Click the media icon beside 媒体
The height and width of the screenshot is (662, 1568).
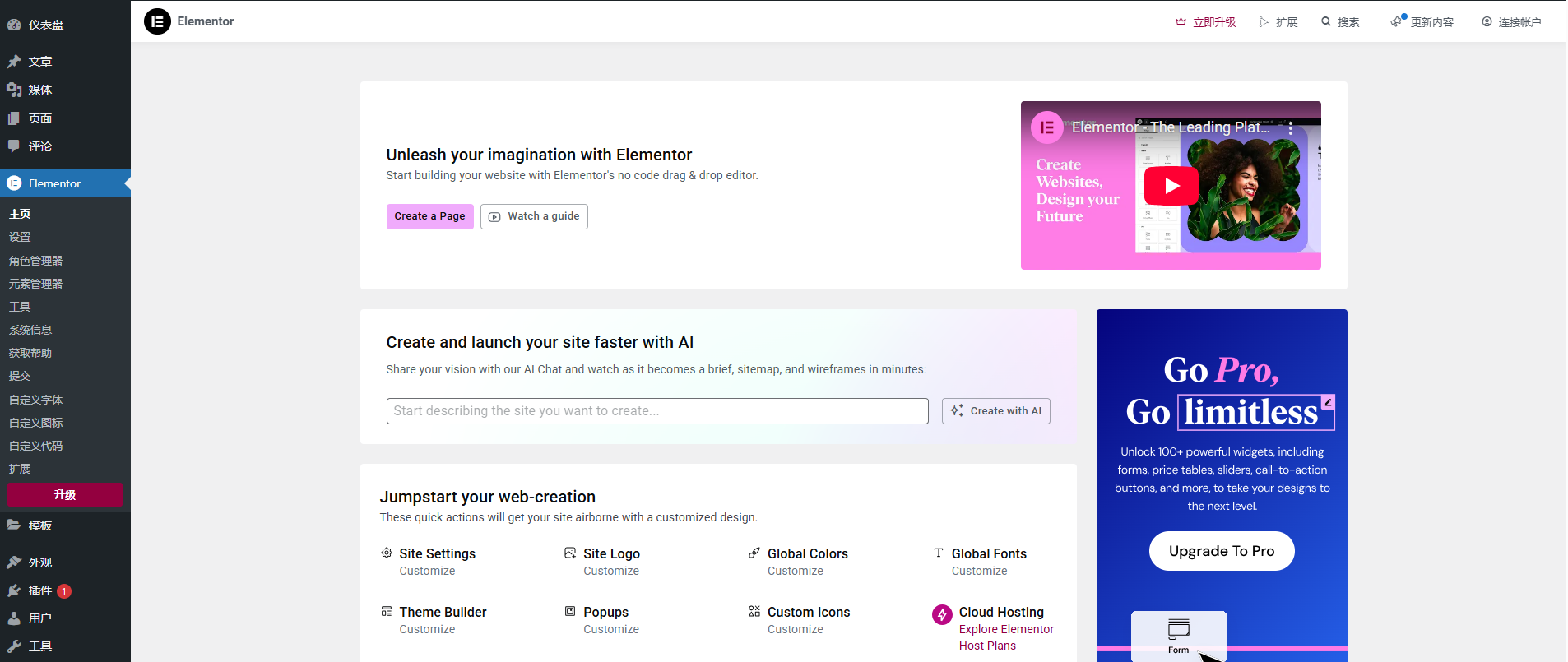pyautogui.click(x=14, y=90)
